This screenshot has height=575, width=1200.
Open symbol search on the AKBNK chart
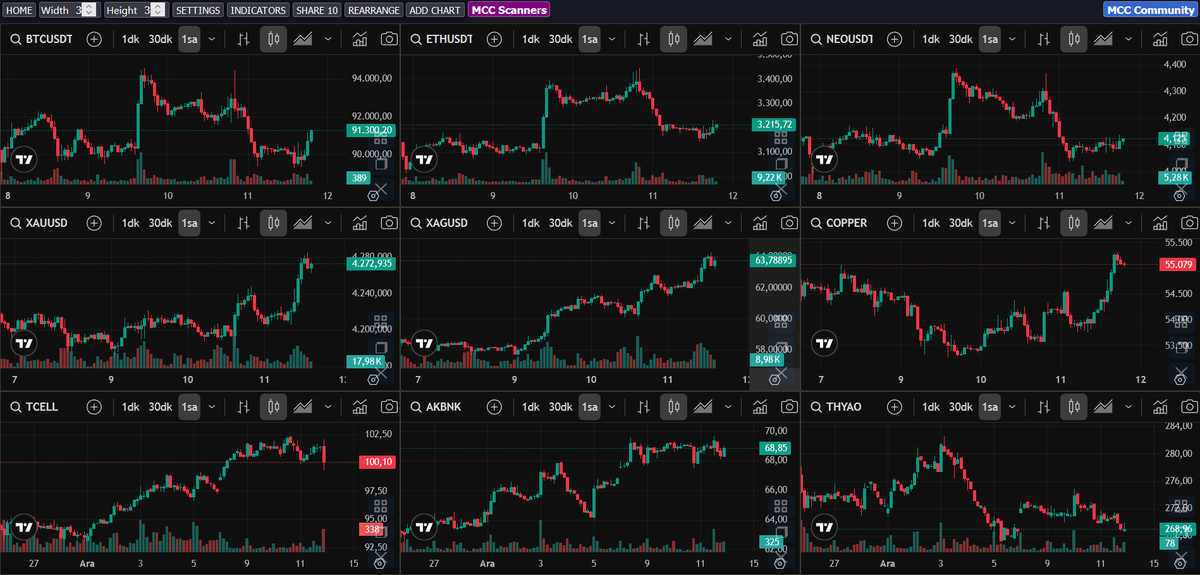pyautogui.click(x=437, y=407)
